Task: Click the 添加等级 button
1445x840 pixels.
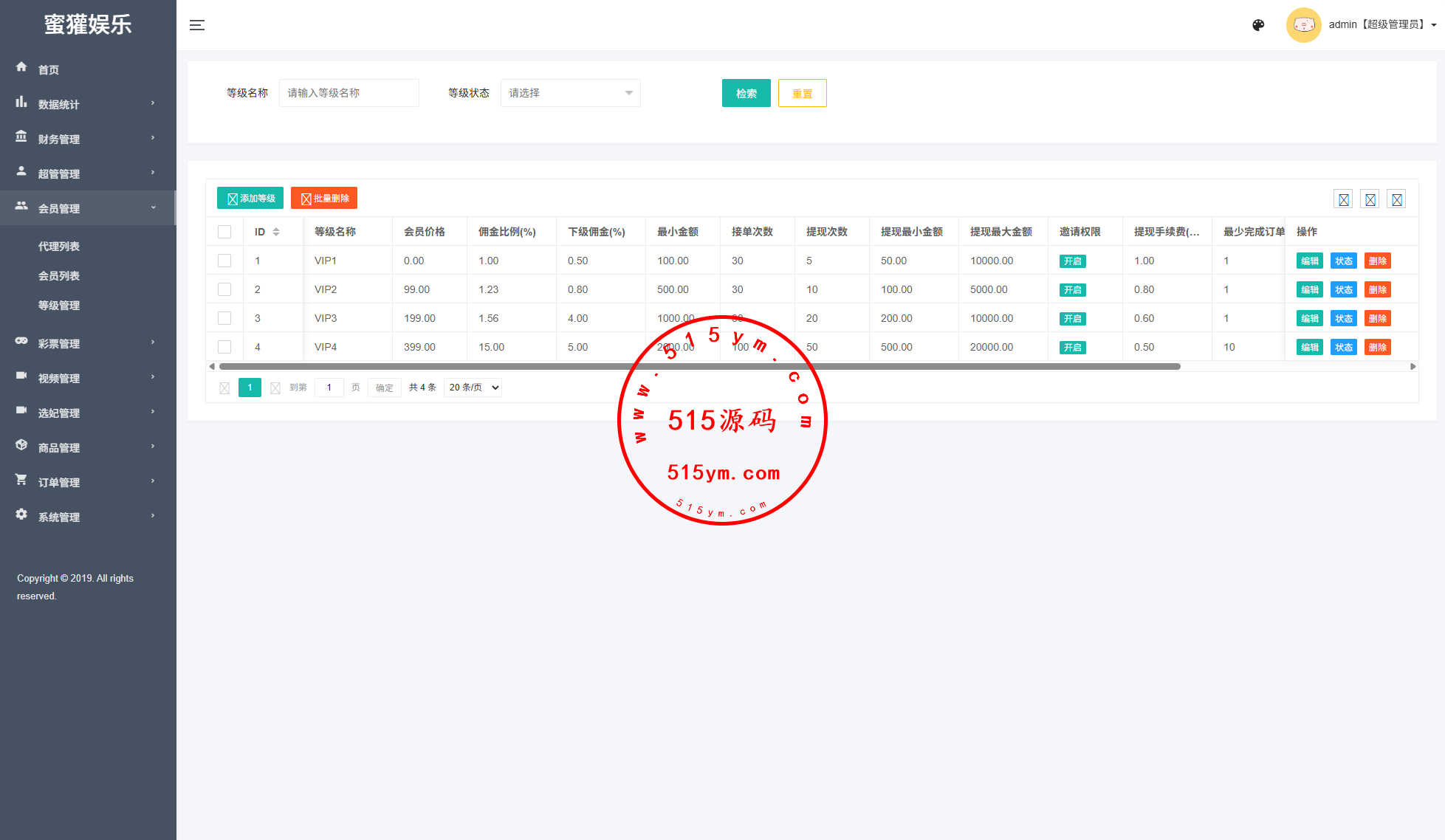Action: [x=250, y=198]
